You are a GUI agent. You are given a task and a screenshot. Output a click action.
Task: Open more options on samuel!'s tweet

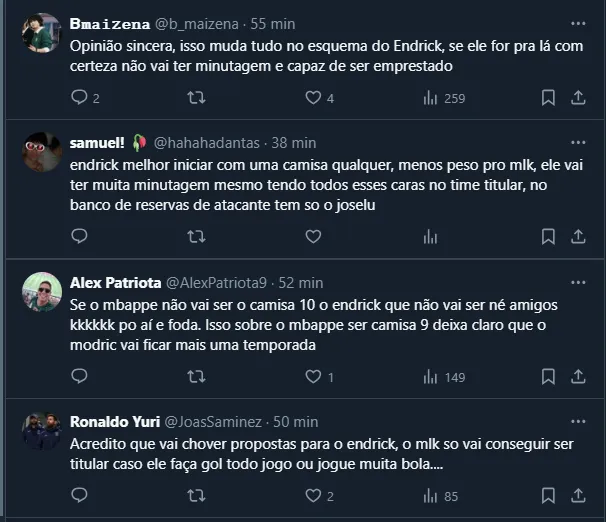578,142
